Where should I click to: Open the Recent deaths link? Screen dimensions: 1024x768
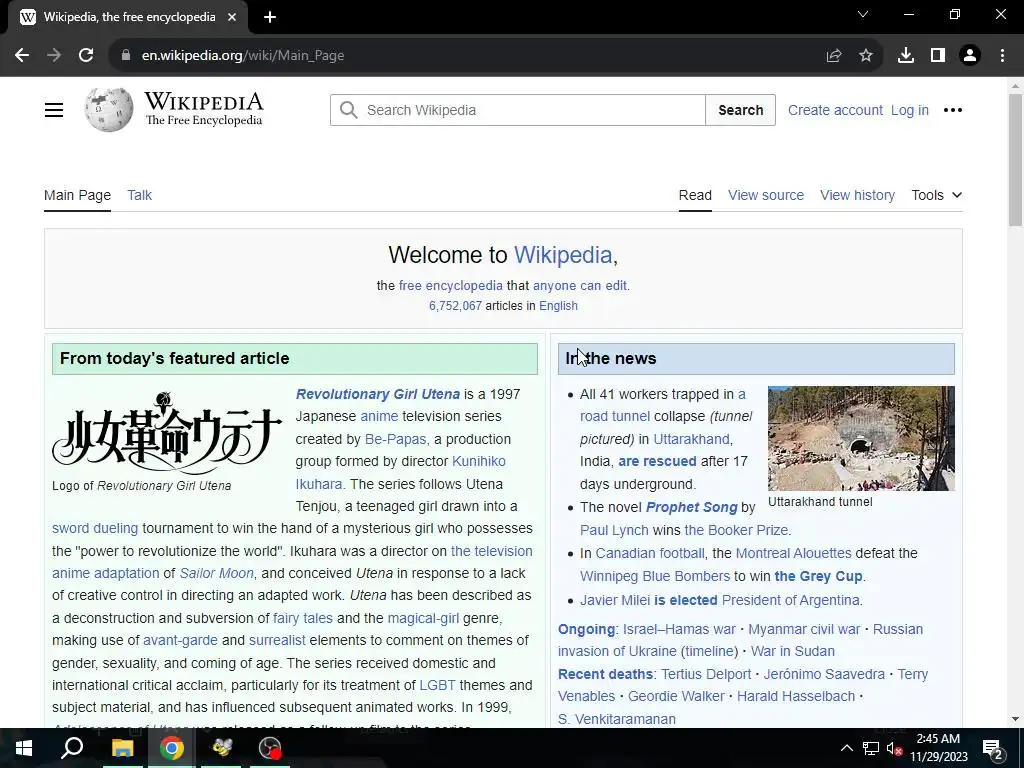(605, 674)
